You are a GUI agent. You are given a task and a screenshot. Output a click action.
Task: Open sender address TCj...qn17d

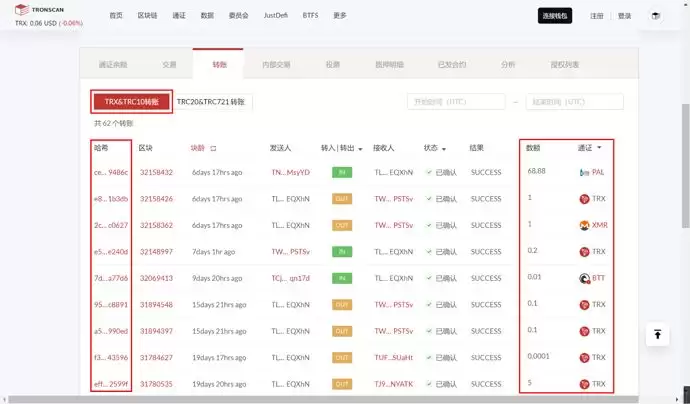(290, 278)
